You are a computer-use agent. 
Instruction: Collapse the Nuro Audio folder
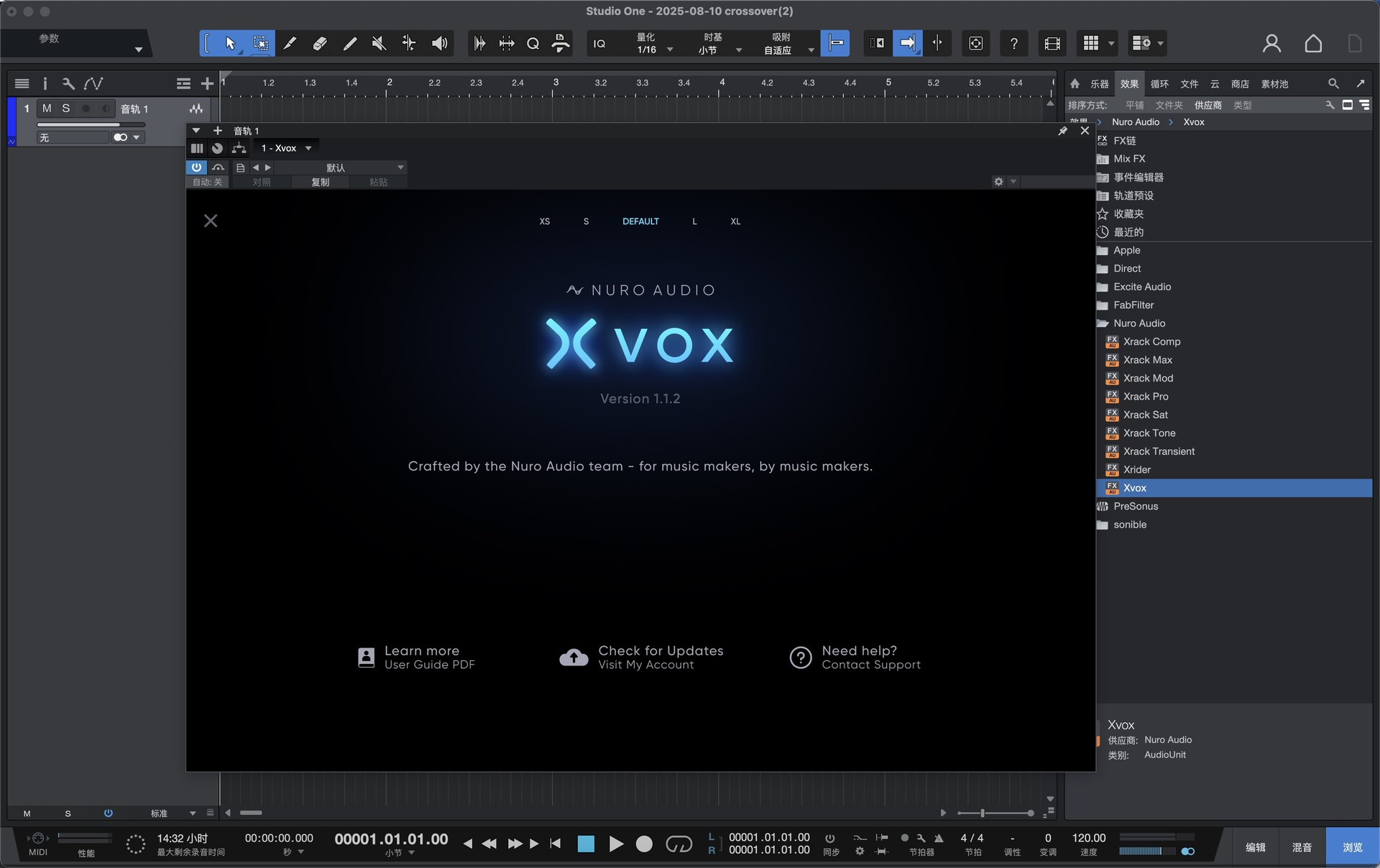pos(1103,323)
